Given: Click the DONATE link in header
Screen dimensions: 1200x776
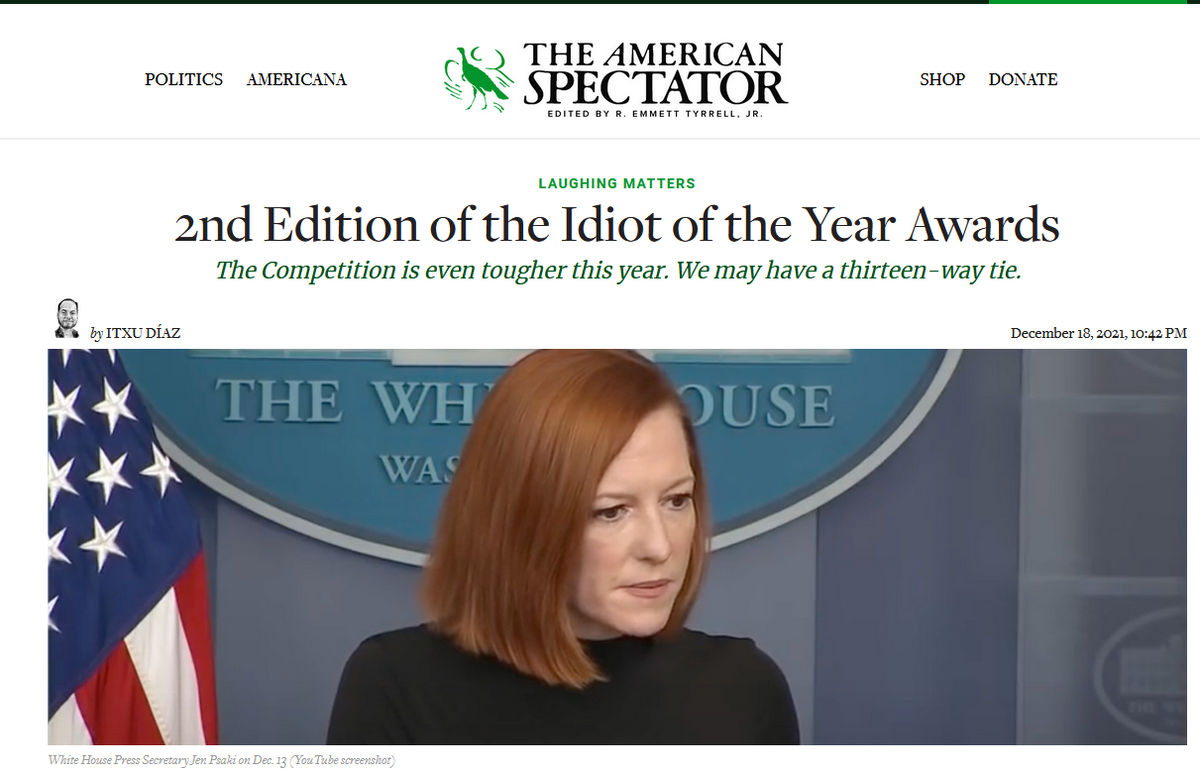Looking at the screenshot, I should [1023, 79].
